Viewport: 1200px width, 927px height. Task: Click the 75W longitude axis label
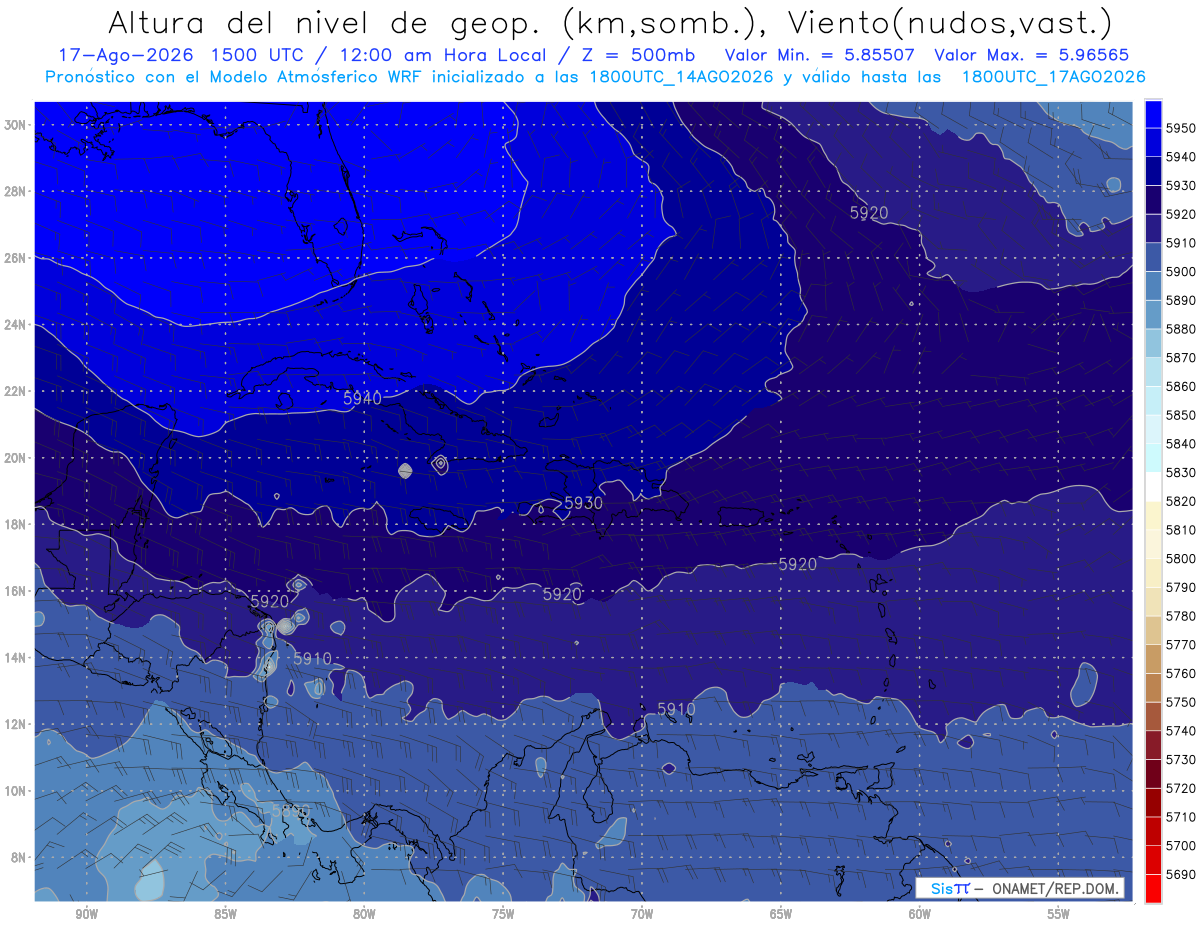coord(503,915)
